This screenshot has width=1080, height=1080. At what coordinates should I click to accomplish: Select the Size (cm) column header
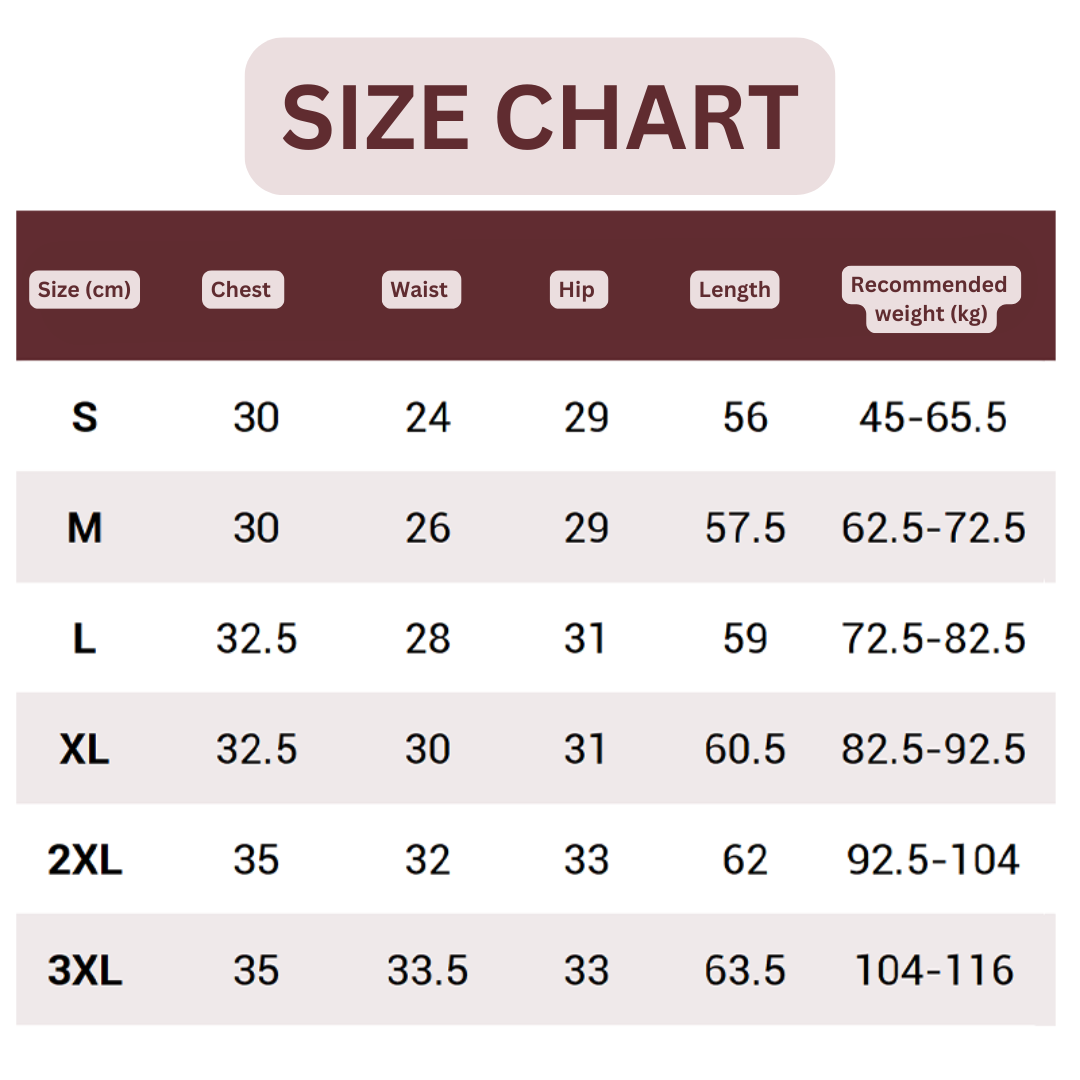84,290
